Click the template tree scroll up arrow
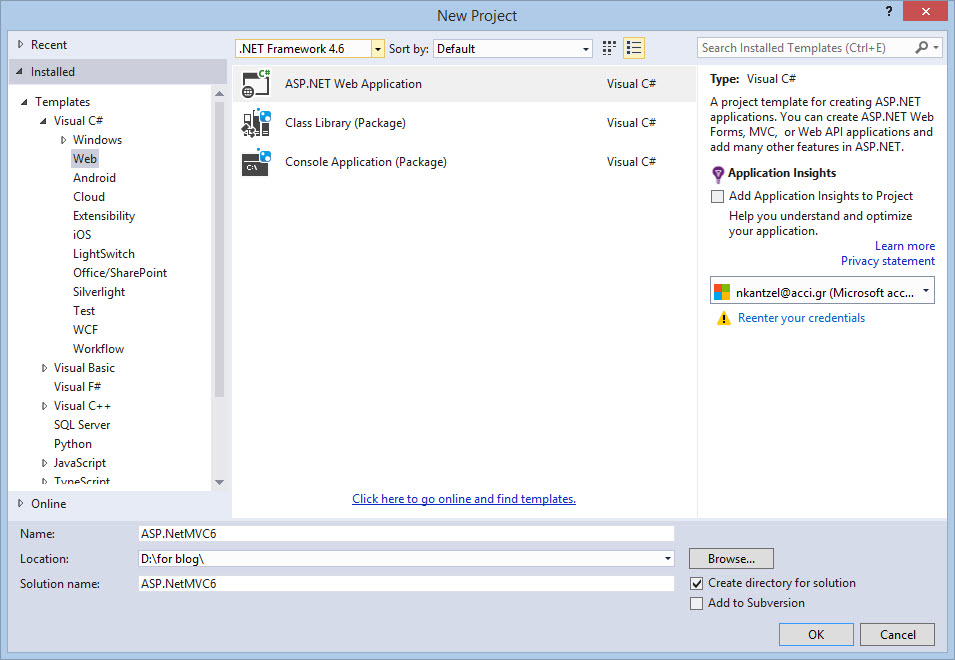 [x=219, y=94]
